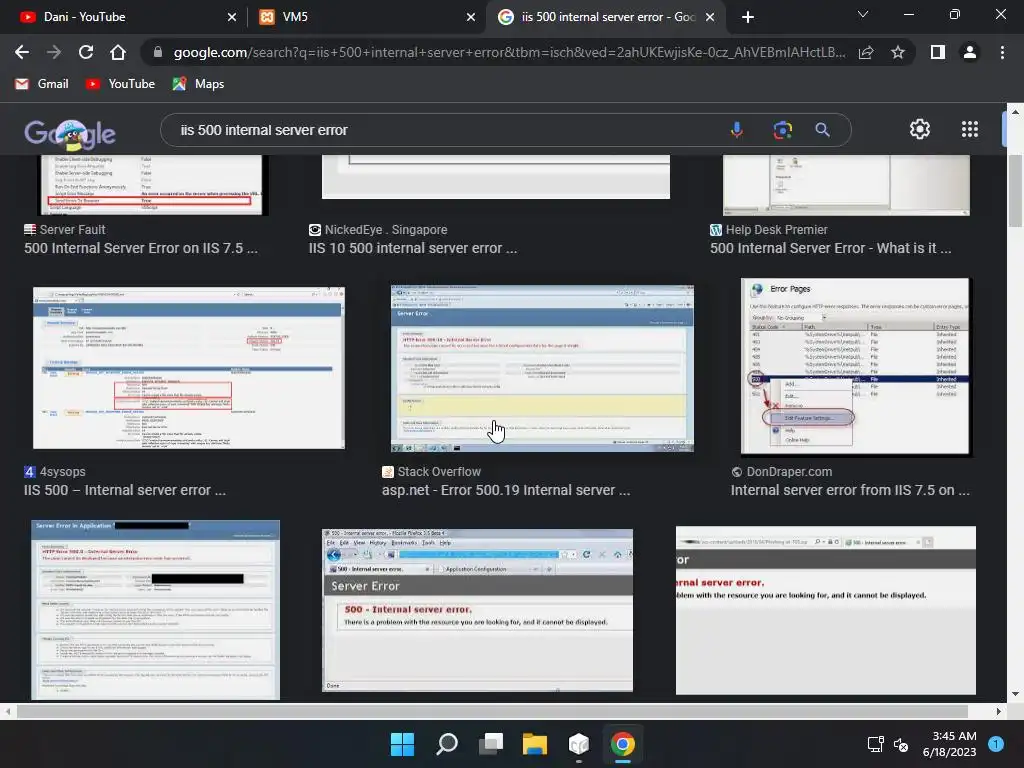1024x768 pixels.
Task: Close the Google search tab
Action: 711,17
